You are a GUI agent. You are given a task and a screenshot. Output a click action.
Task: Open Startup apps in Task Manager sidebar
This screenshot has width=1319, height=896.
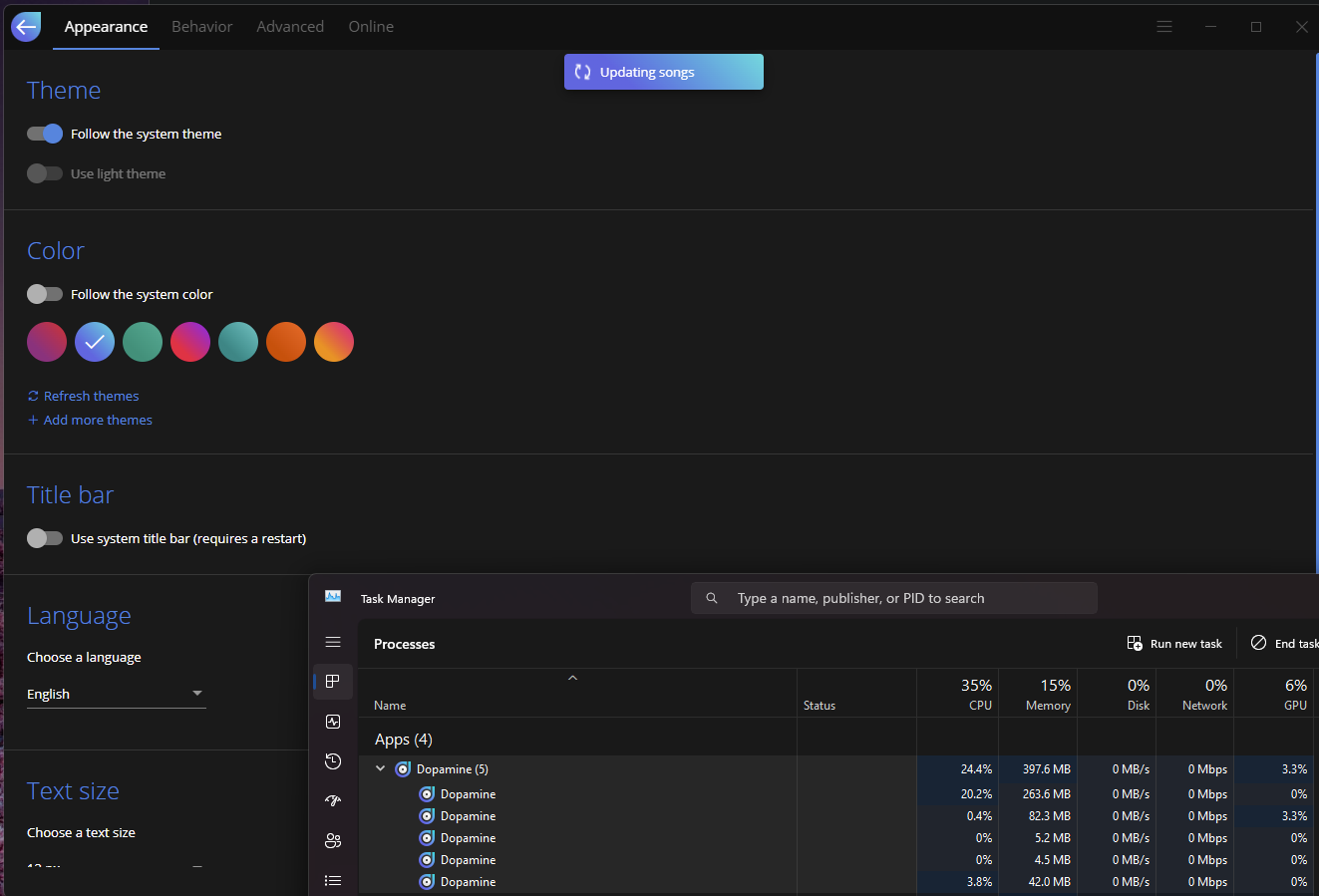(x=333, y=800)
